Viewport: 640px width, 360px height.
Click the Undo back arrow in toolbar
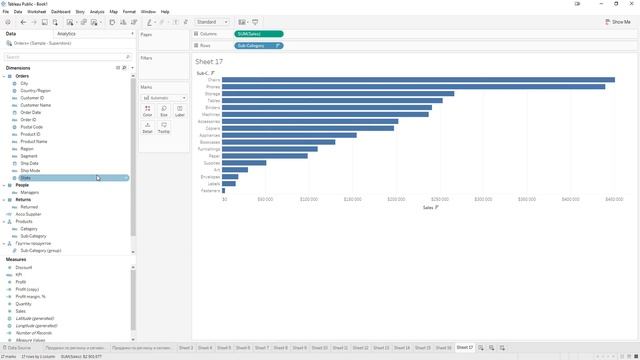click(23, 22)
